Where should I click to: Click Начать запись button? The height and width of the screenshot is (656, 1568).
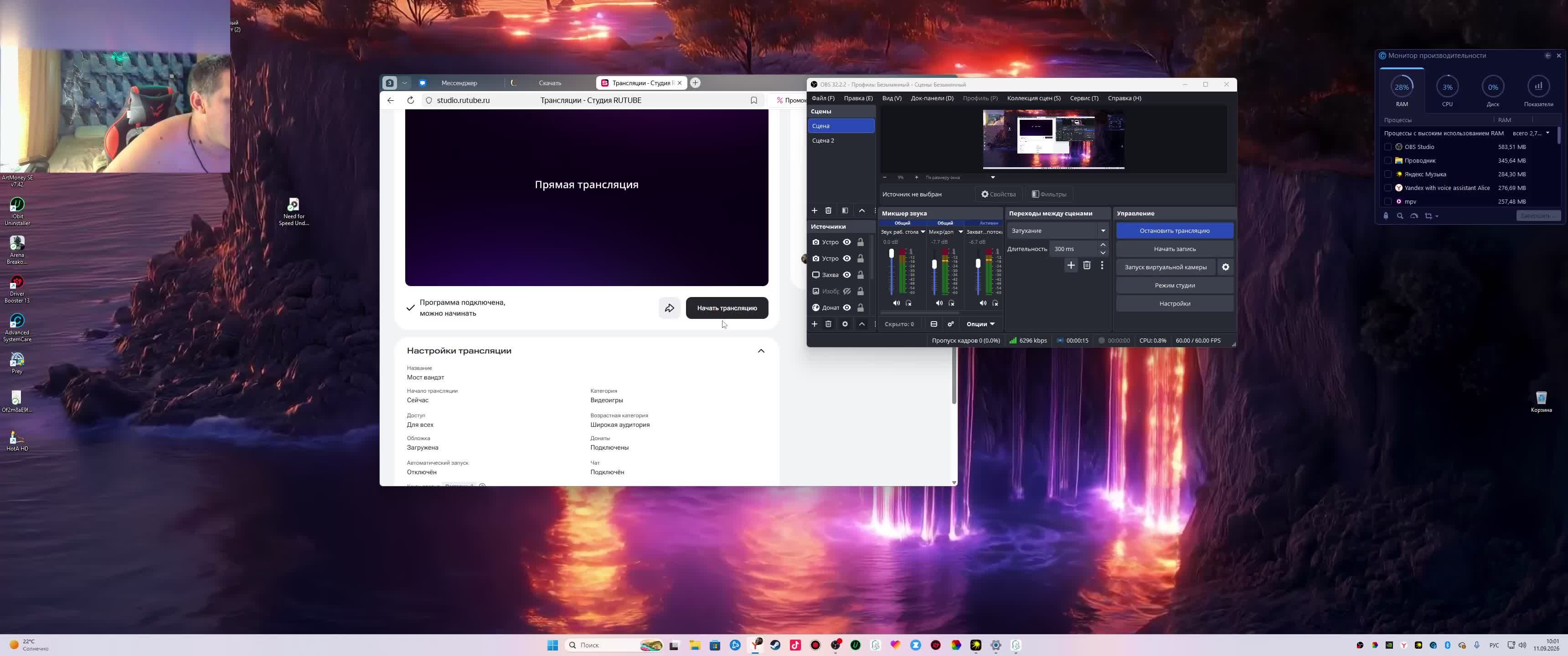pos(1175,249)
